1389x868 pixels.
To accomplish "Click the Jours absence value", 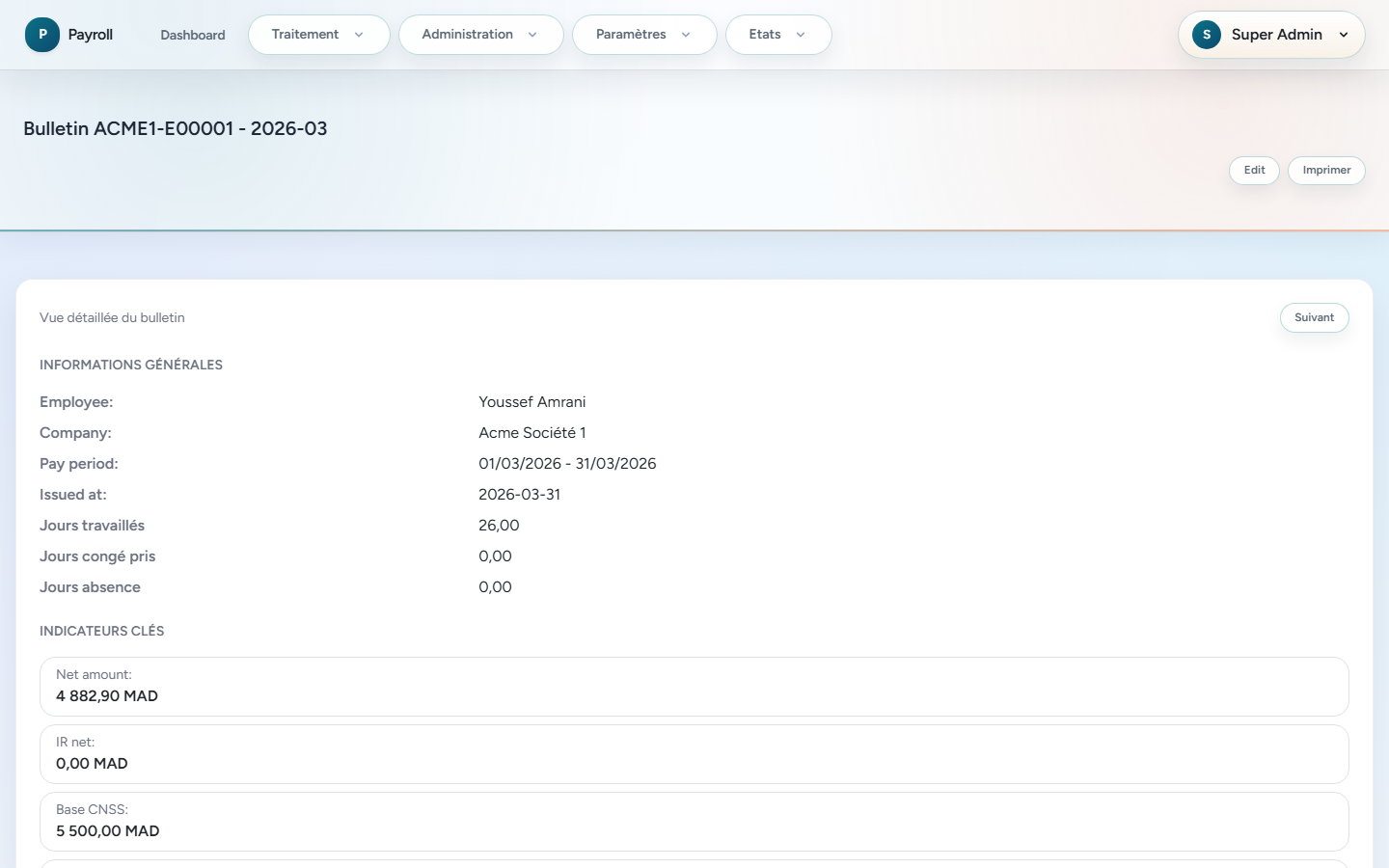I will (495, 587).
